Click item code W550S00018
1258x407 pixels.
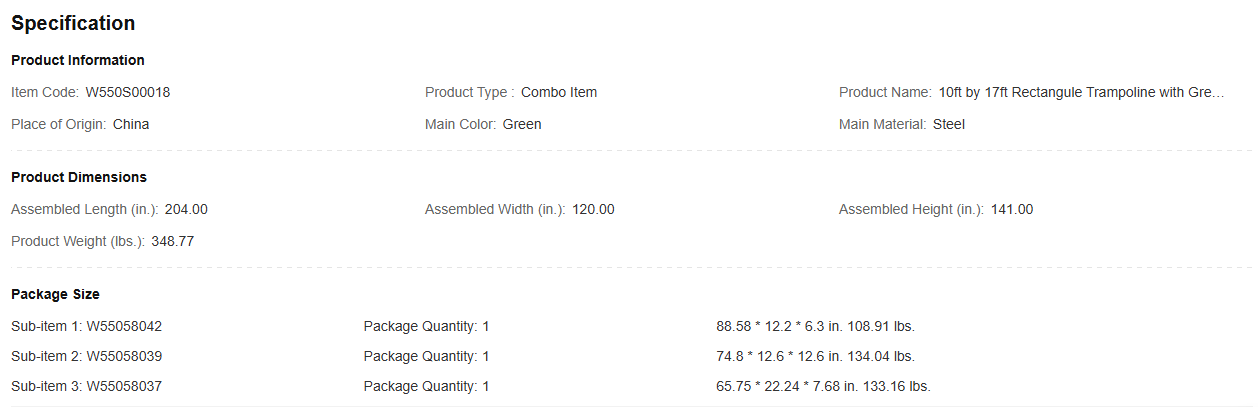tap(128, 92)
